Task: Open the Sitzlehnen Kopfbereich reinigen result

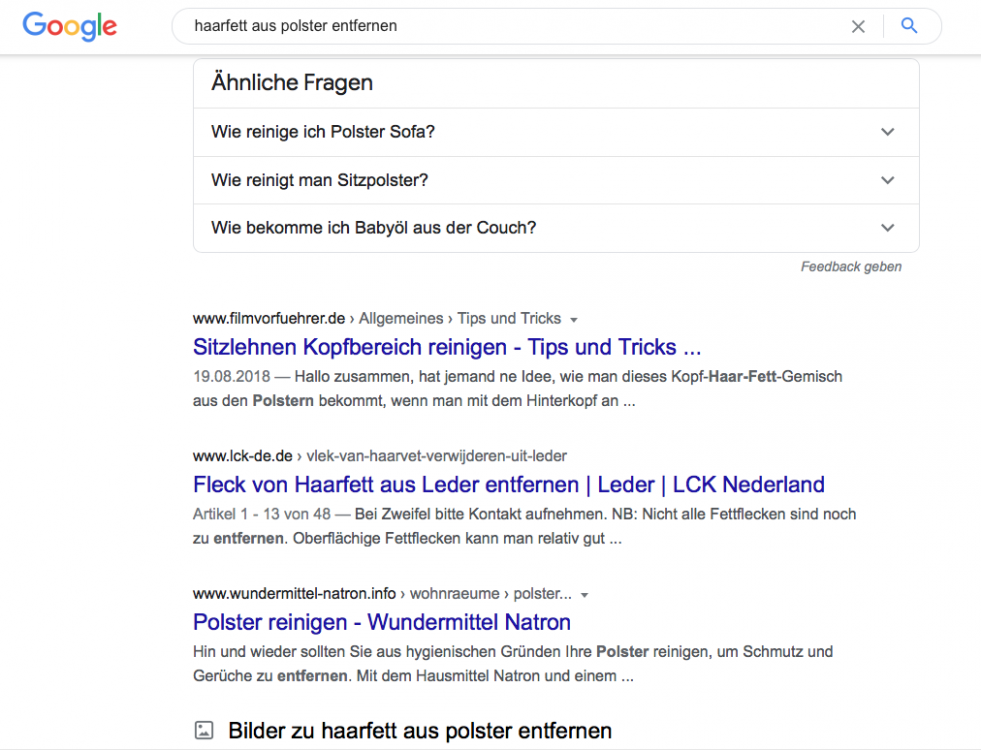Action: (x=446, y=346)
